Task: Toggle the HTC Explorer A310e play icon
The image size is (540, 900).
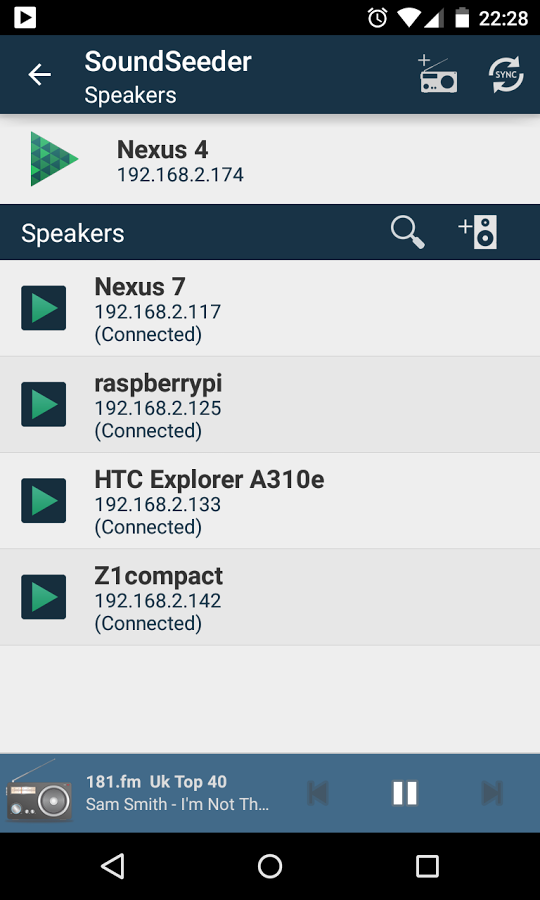Action: point(44,501)
